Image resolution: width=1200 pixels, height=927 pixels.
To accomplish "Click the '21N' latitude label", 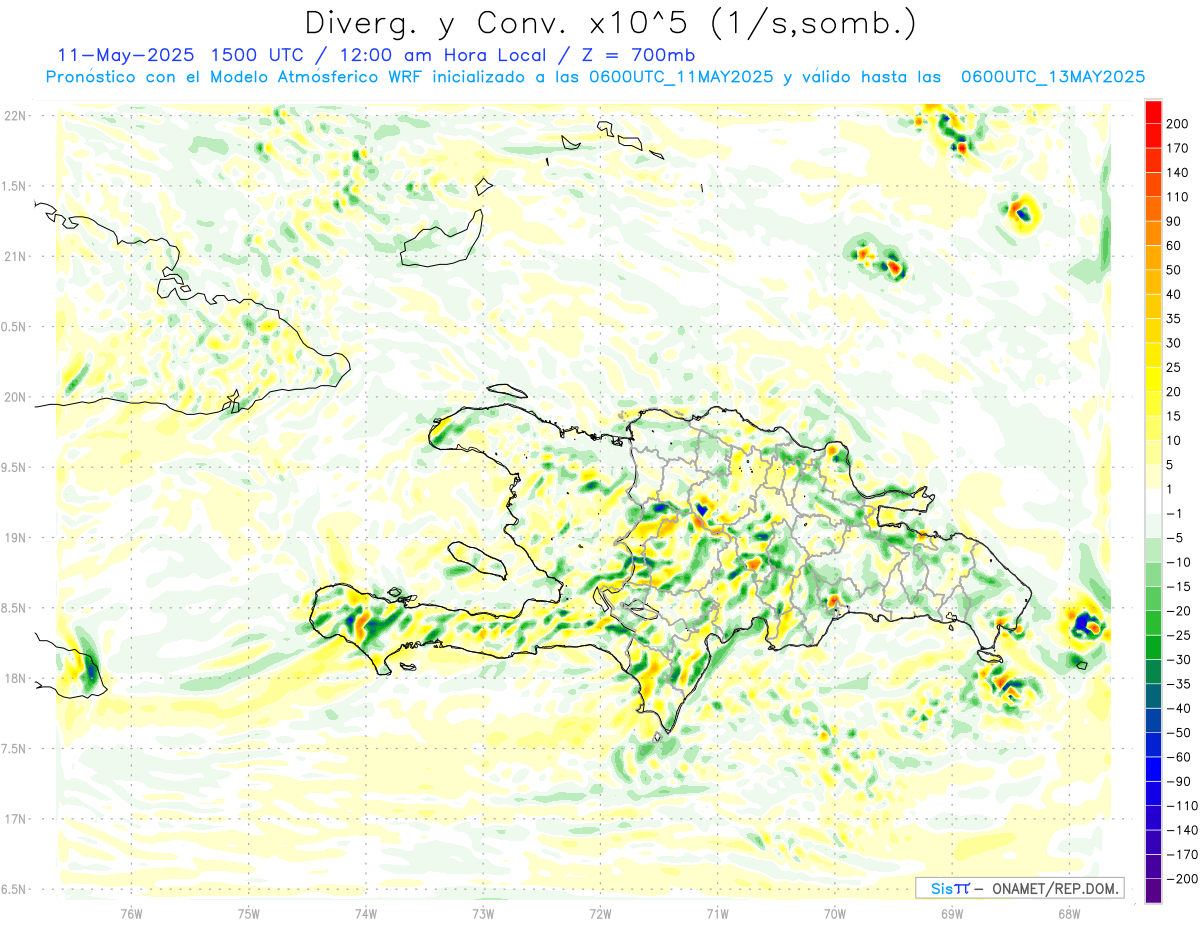I will click(x=15, y=256).
